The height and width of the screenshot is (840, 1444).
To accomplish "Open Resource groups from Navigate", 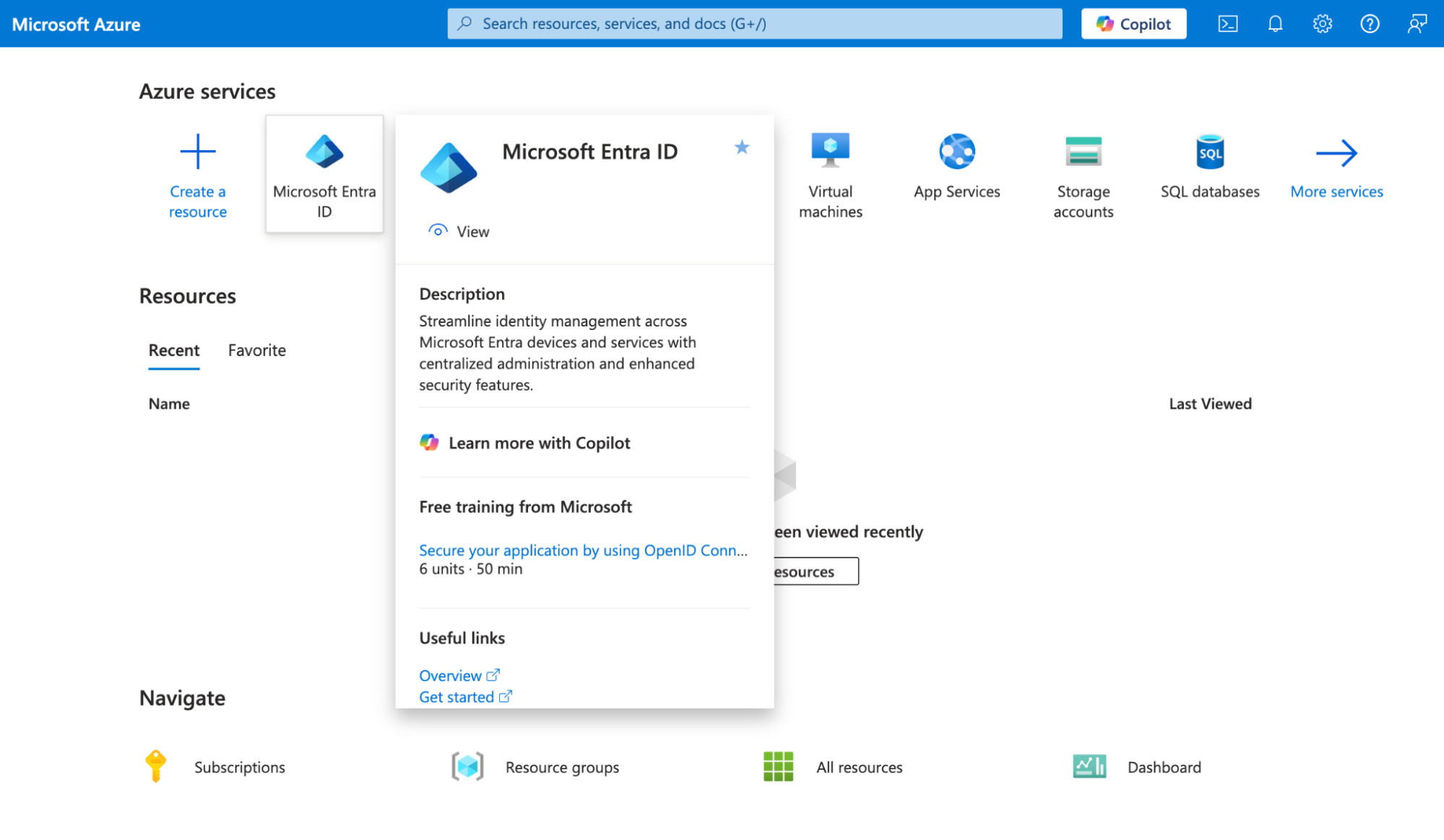I will pos(561,767).
